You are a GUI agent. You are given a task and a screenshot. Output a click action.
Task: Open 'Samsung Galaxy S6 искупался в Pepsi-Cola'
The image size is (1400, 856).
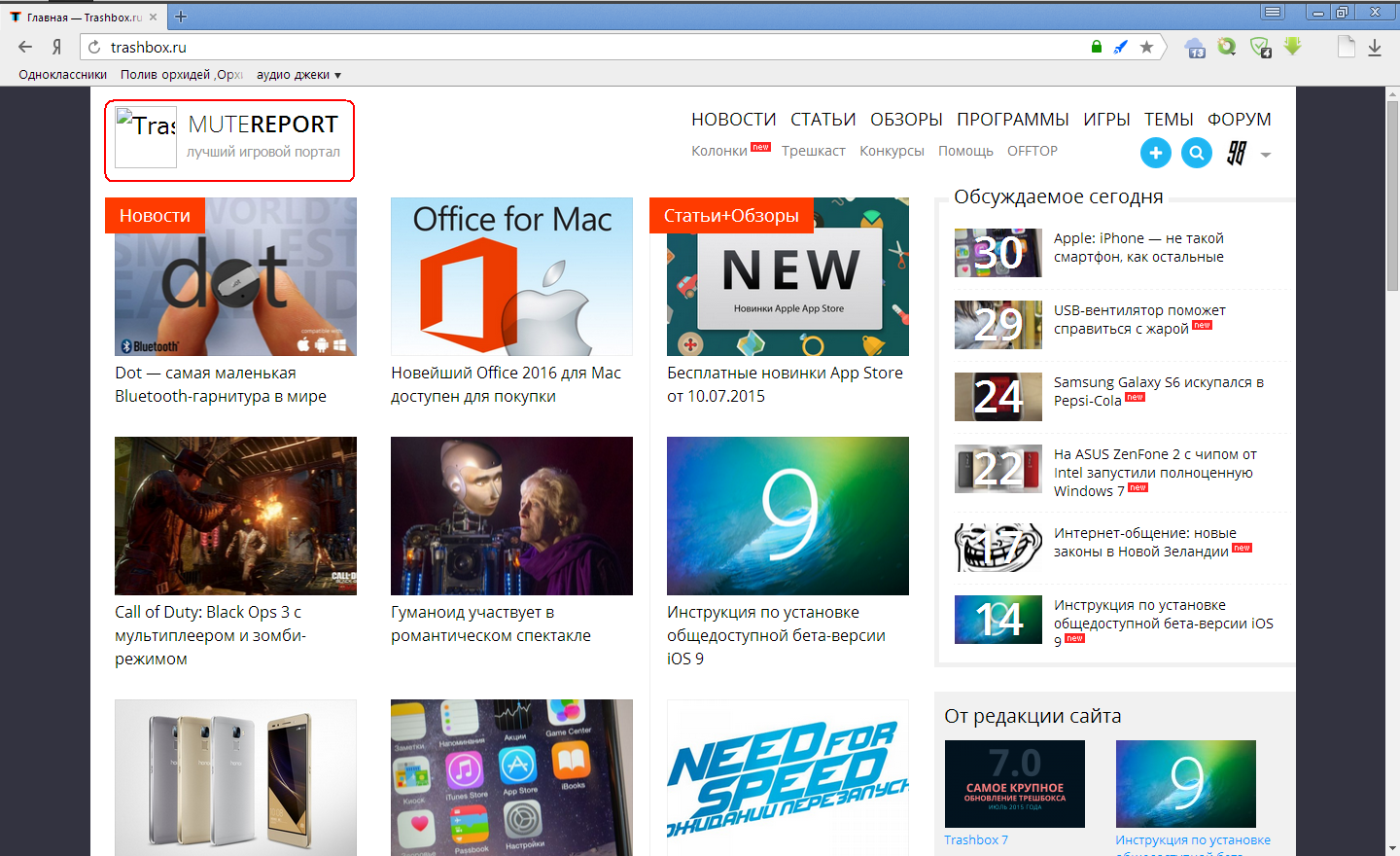(1158, 391)
